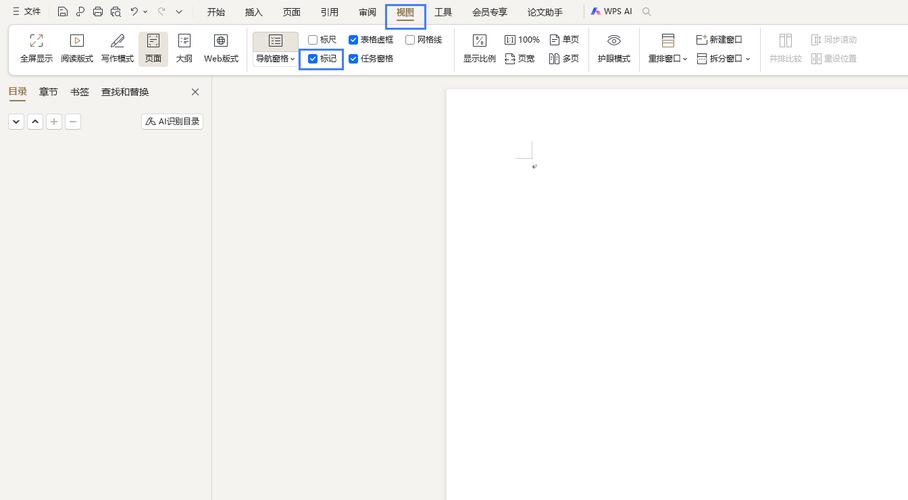
Task: Click the plus promote level button
Action: [x=54, y=122]
